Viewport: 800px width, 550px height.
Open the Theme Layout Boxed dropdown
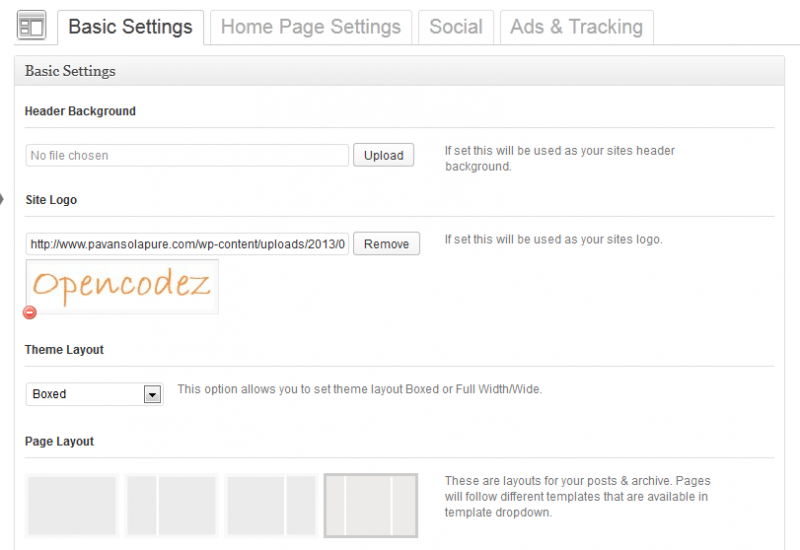tap(94, 394)
